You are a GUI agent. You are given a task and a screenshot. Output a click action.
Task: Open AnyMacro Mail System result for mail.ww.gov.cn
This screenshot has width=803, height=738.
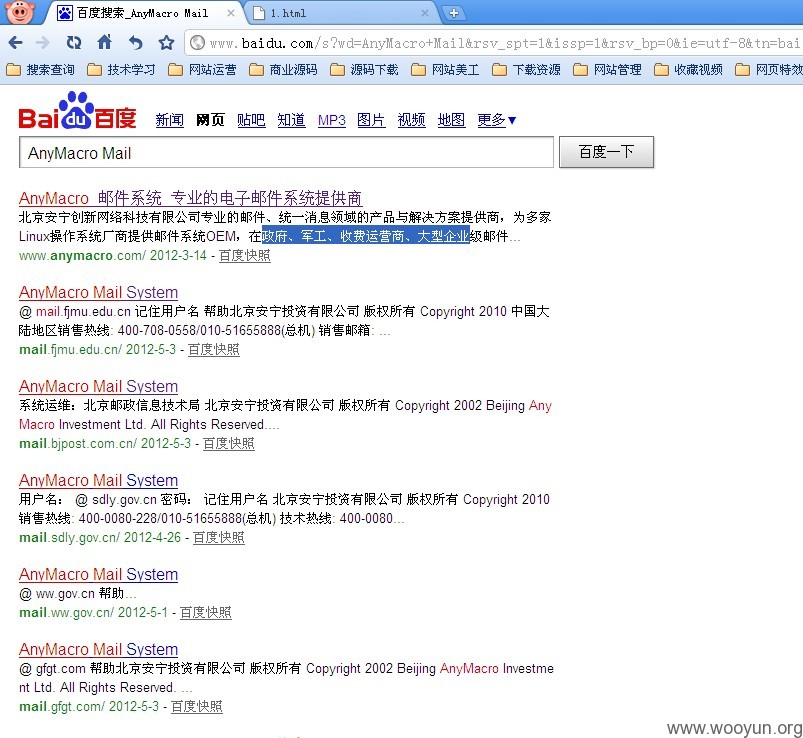tap(98, 575)
